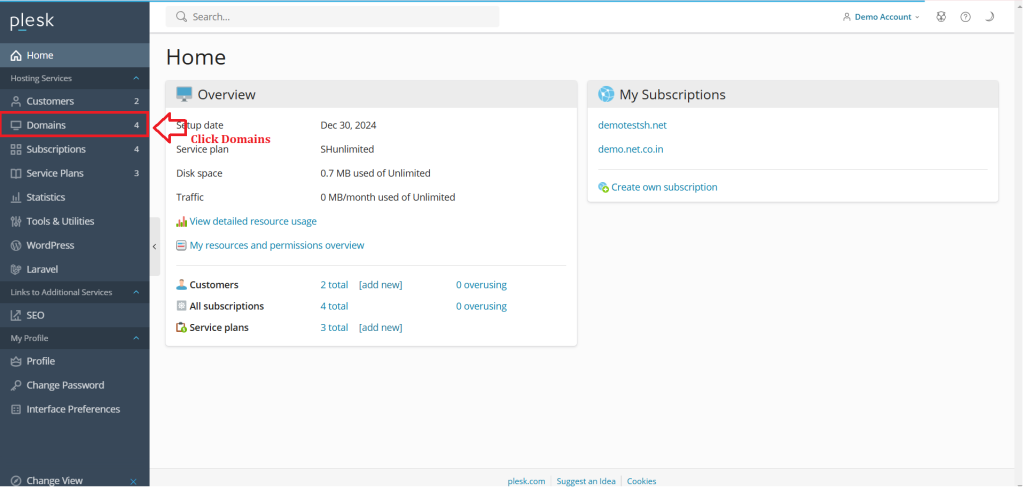The height and width of the screenshot is (490, 1024).
Task: Click Suggest an Idea footer link
Action: point(586,482)
